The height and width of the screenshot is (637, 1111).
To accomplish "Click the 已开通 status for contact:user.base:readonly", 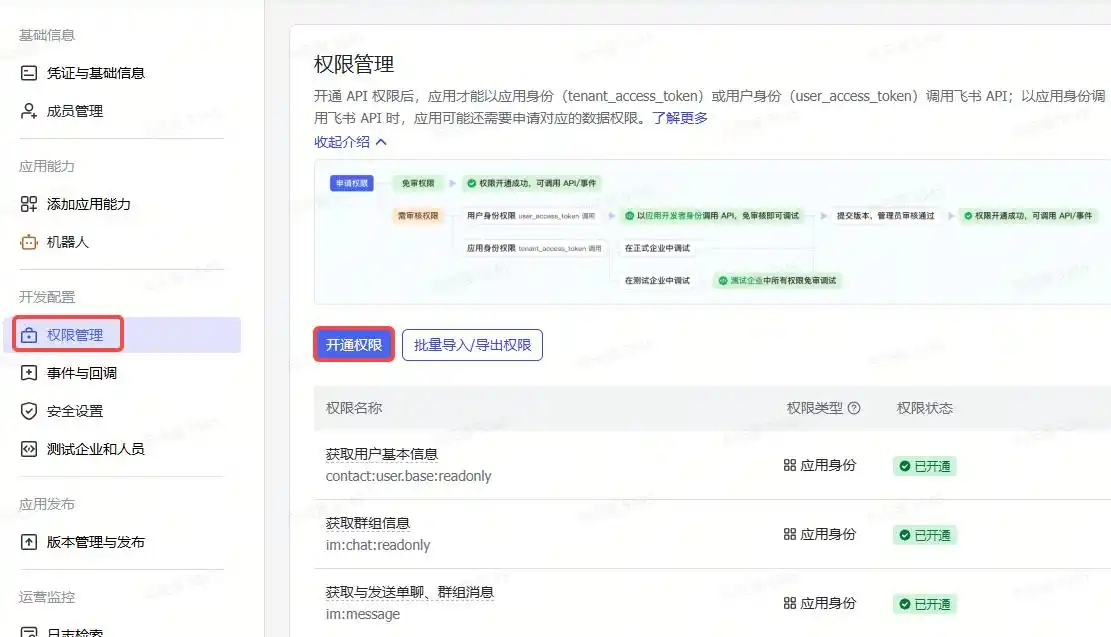I will (x=925, y=466).
